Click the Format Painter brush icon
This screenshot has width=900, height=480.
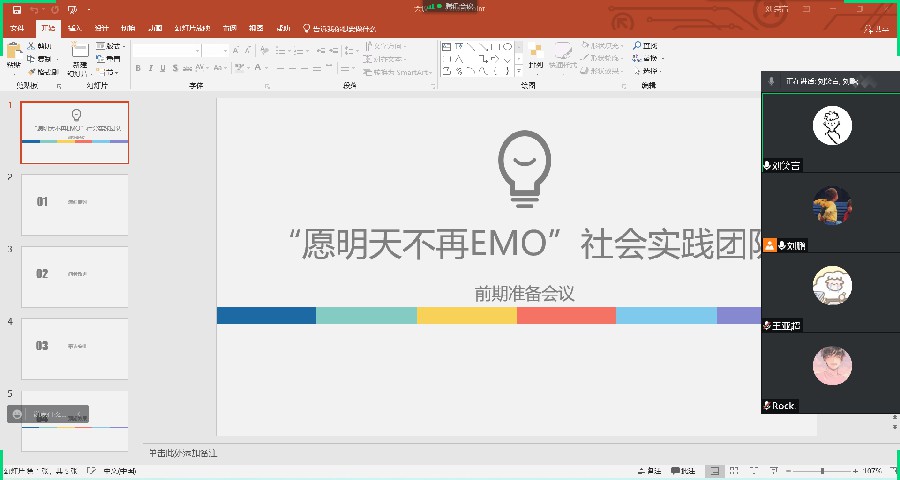pyautogui.click(x=32, y=72)
